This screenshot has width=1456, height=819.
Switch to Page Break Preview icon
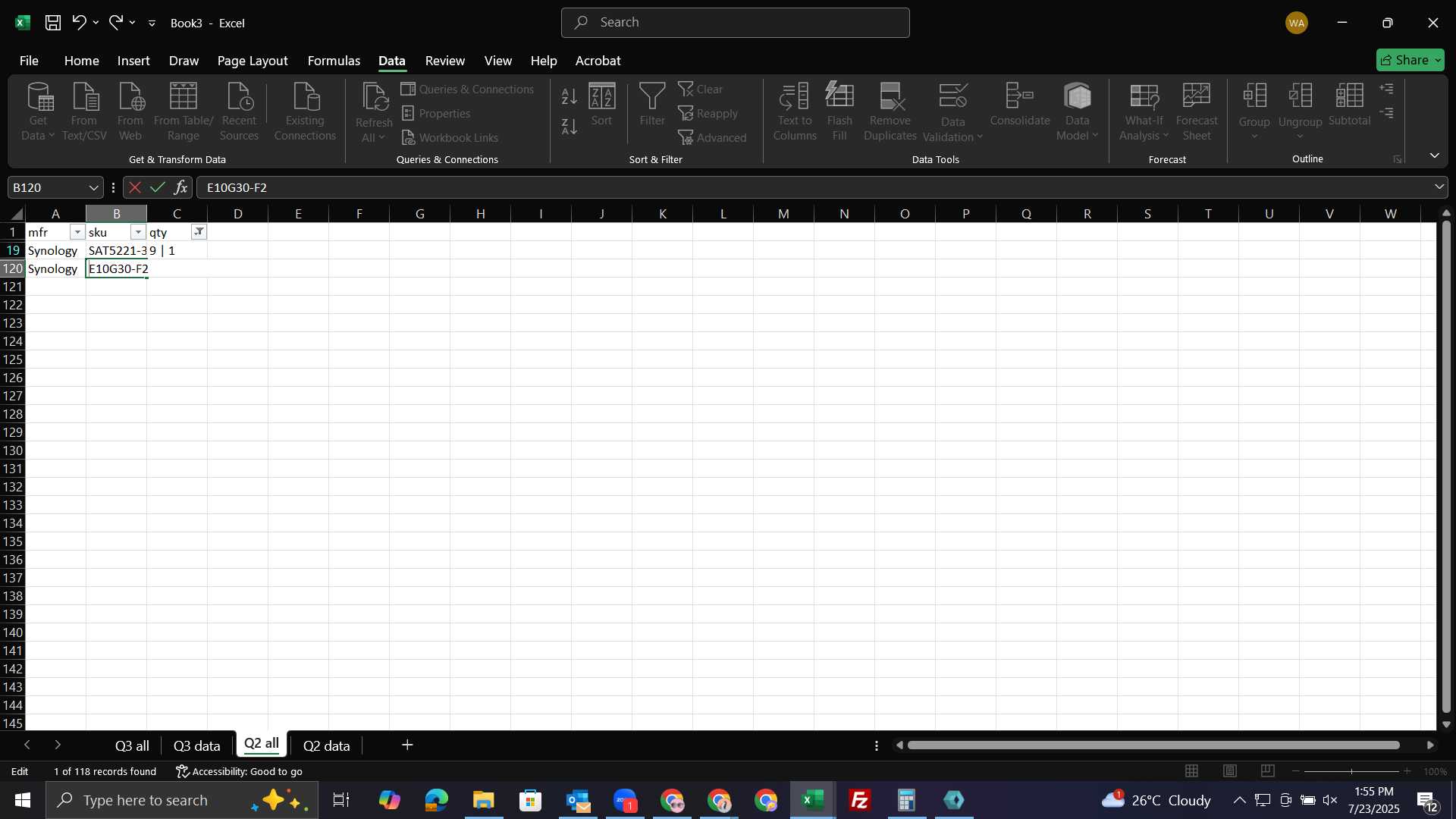1268,771
